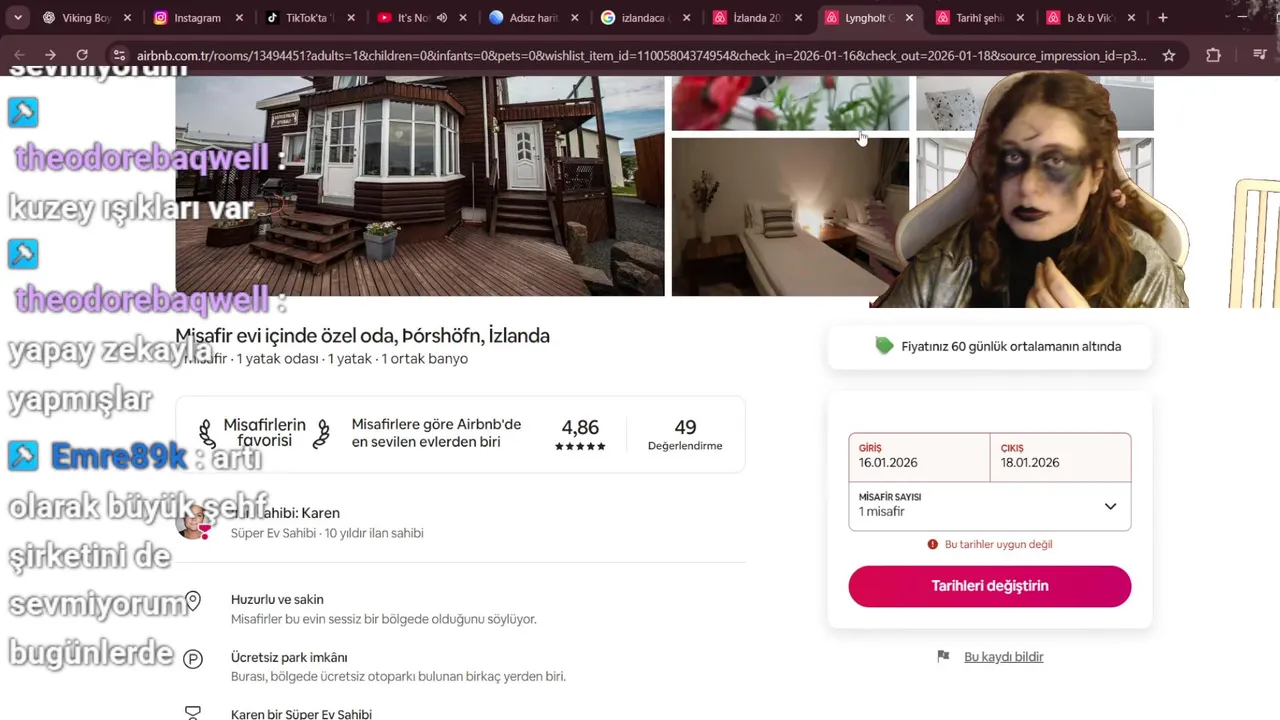
Task: Mute the It's No tab audio icon
Action: tap(441, 18)
